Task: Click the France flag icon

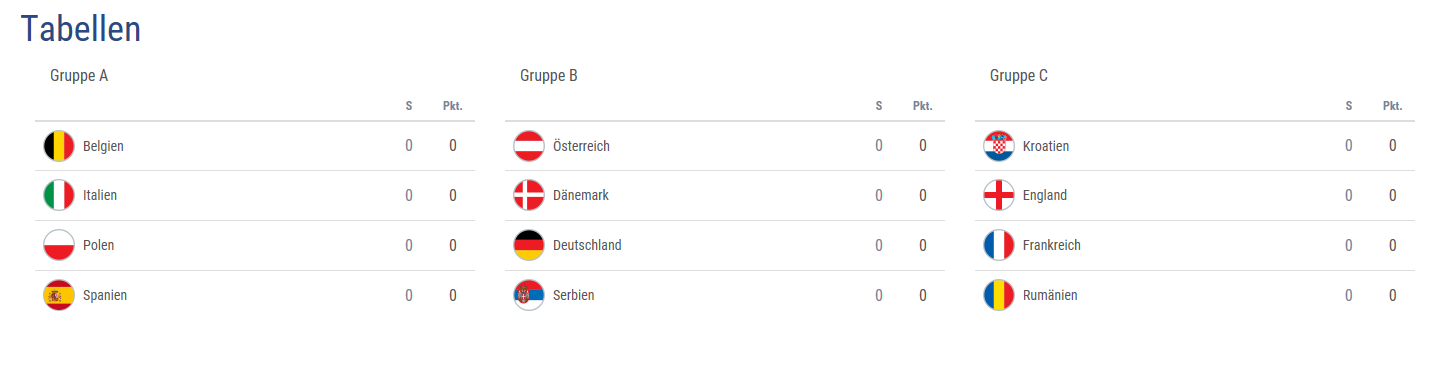Action: tap(999, 246)
